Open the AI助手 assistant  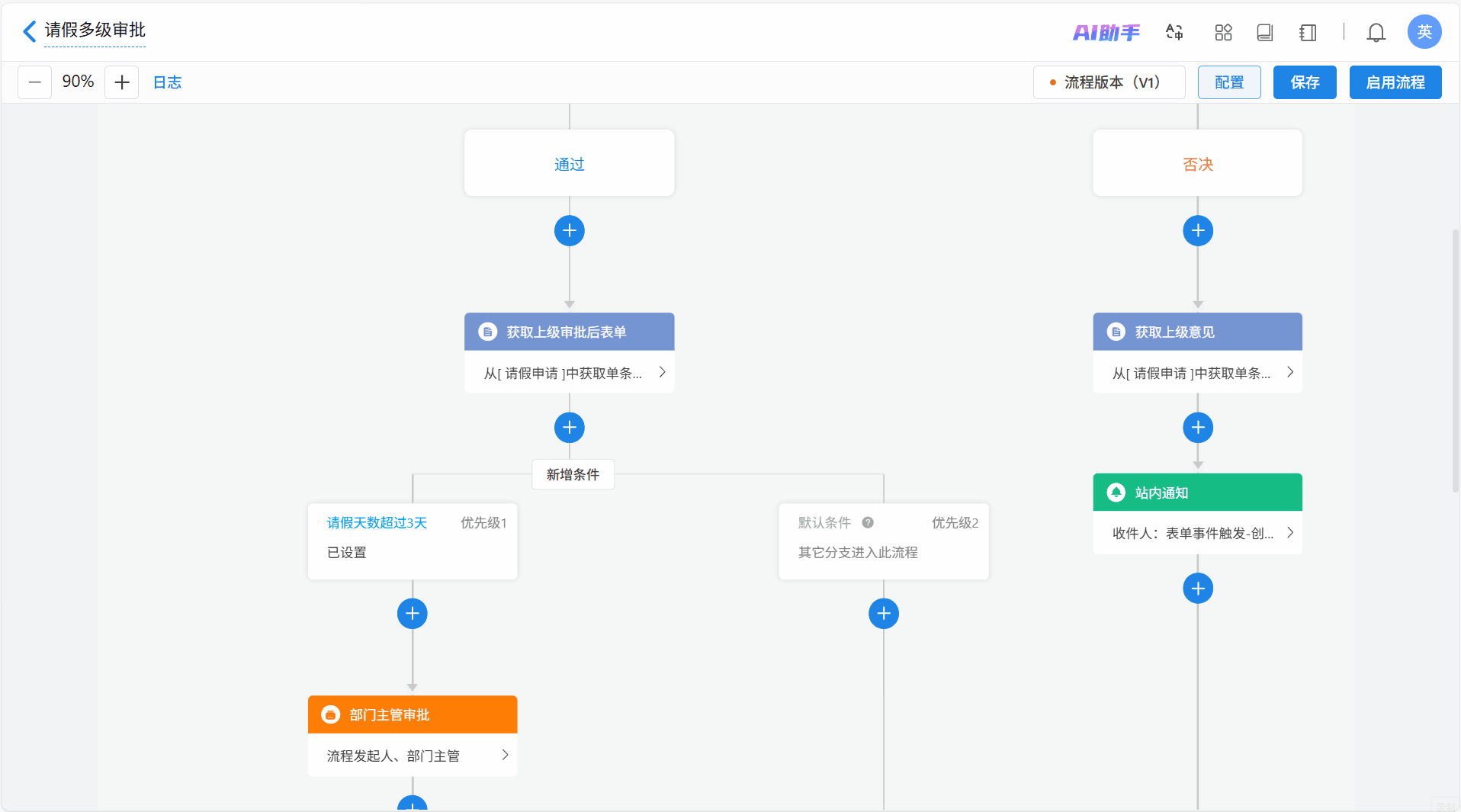click(1106, 32)
